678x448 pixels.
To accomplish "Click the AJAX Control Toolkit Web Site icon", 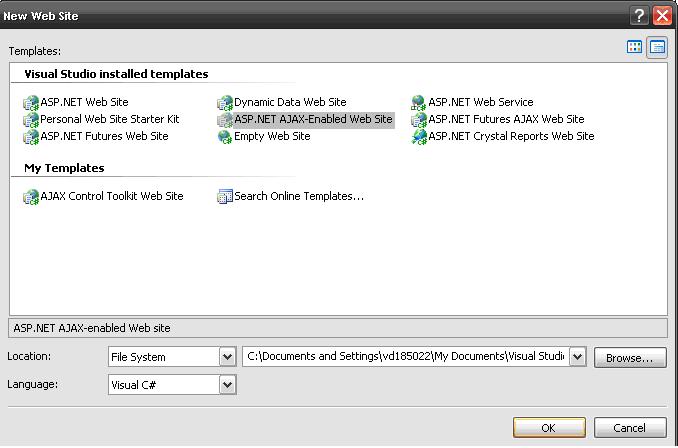I will pyautogui.click(x=31, y=197).
